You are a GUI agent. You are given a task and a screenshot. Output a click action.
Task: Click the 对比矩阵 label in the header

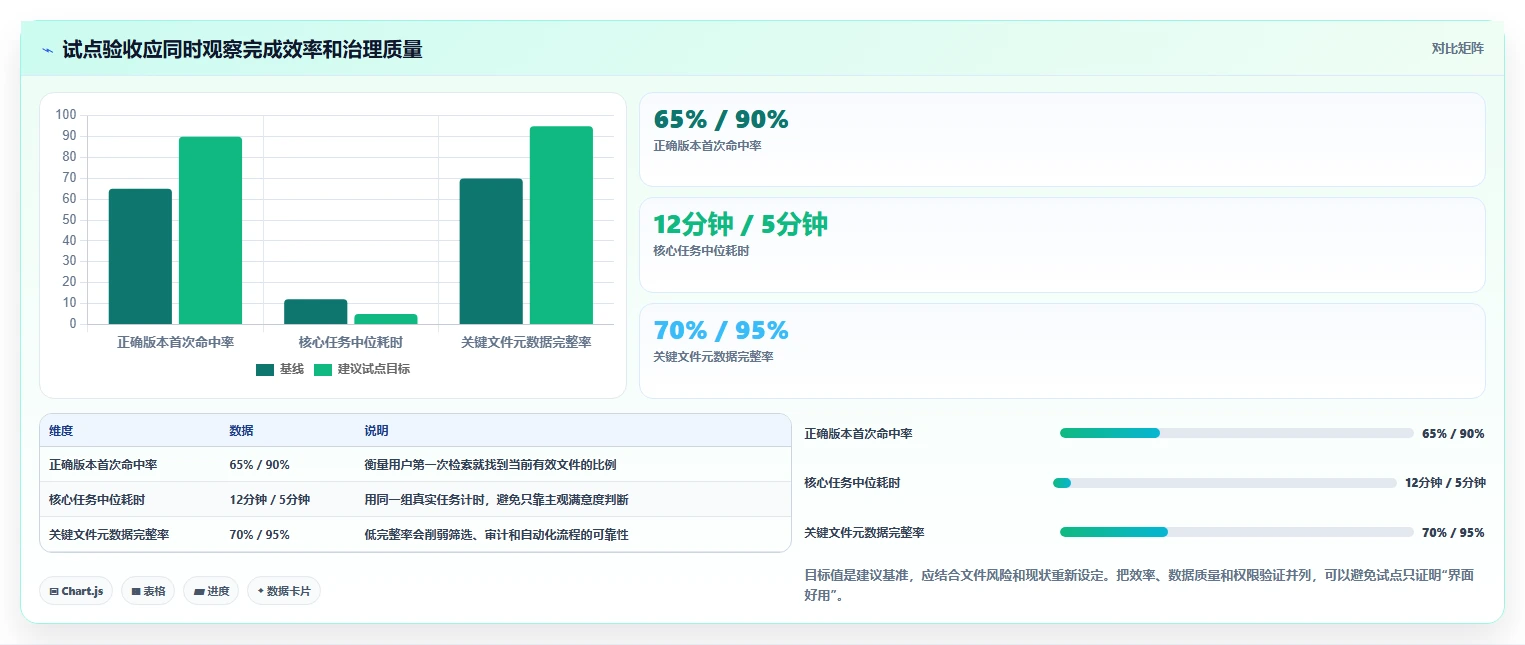click(x=1457, y=48)
